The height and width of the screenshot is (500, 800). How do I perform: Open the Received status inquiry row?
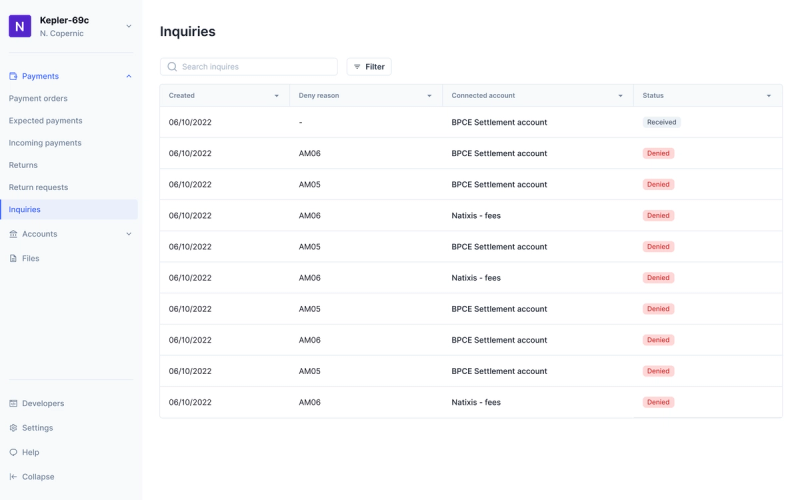point(470,122)
